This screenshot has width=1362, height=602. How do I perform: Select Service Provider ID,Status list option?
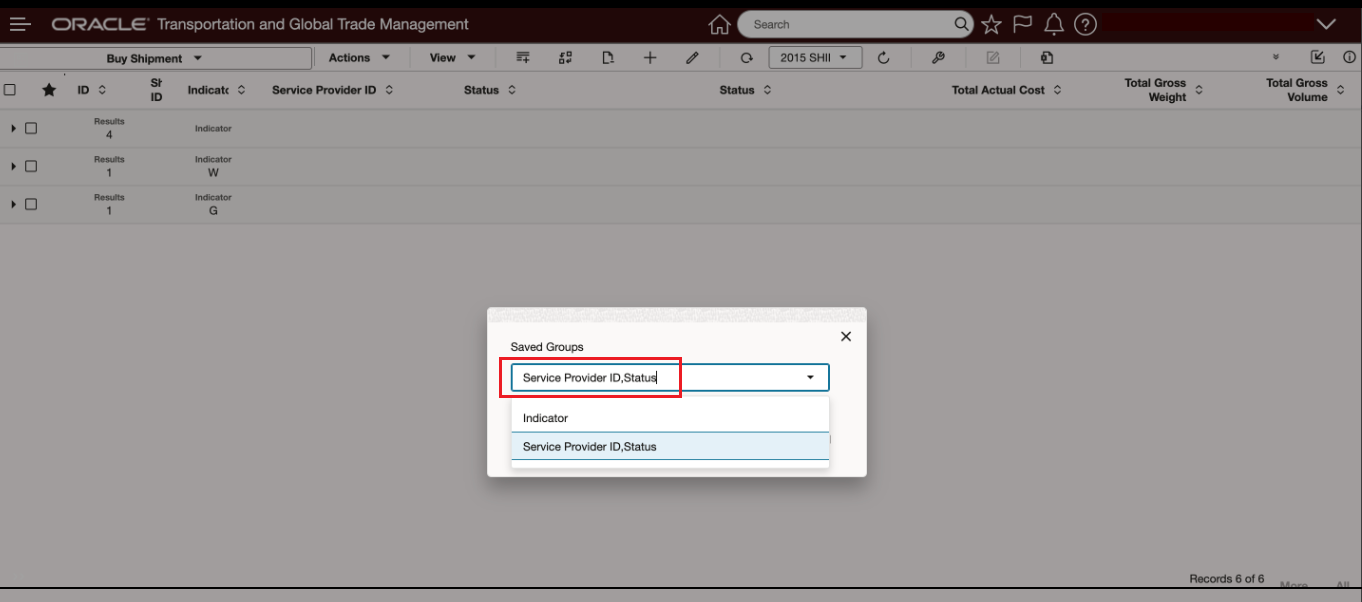tap(670, 446)
